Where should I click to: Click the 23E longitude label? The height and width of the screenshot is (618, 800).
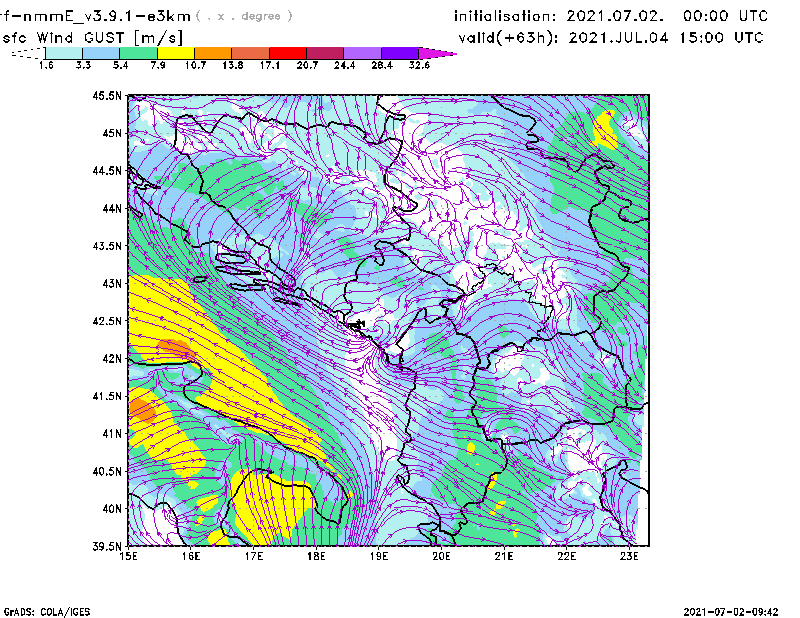point(629,556)
